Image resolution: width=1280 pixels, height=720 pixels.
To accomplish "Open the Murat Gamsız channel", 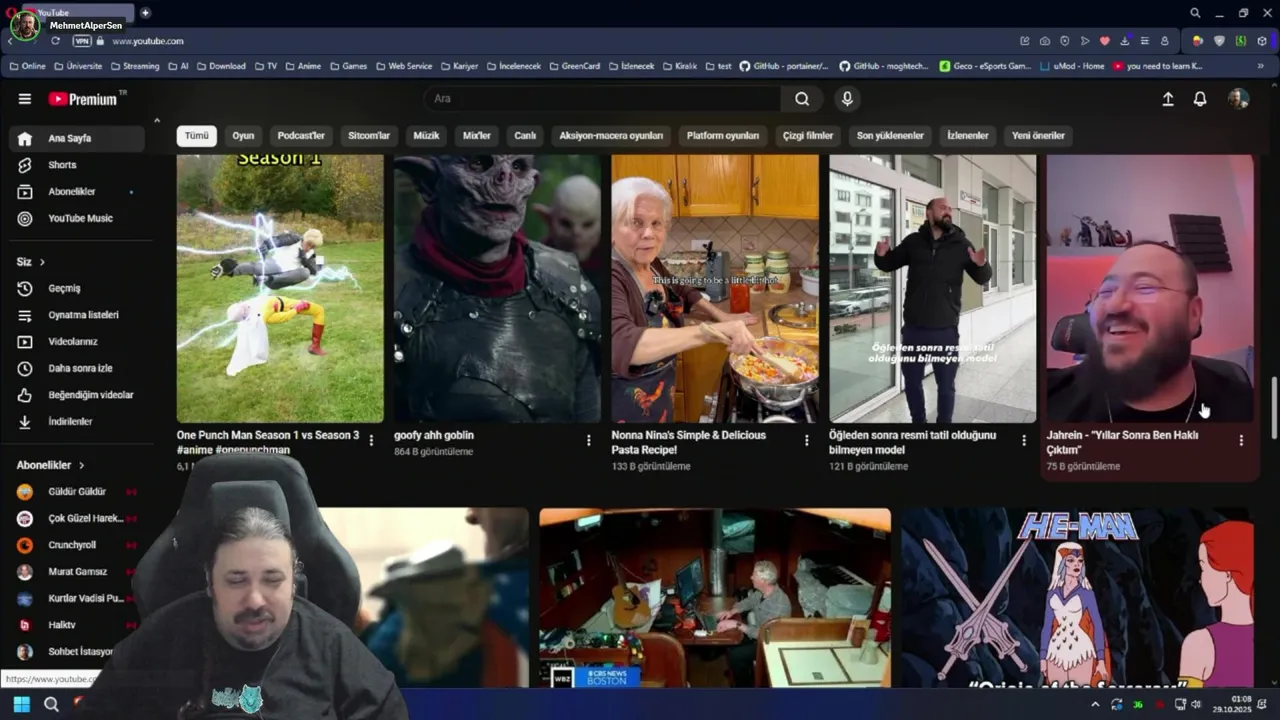I will pyautogui.click(x=76, y=572).
